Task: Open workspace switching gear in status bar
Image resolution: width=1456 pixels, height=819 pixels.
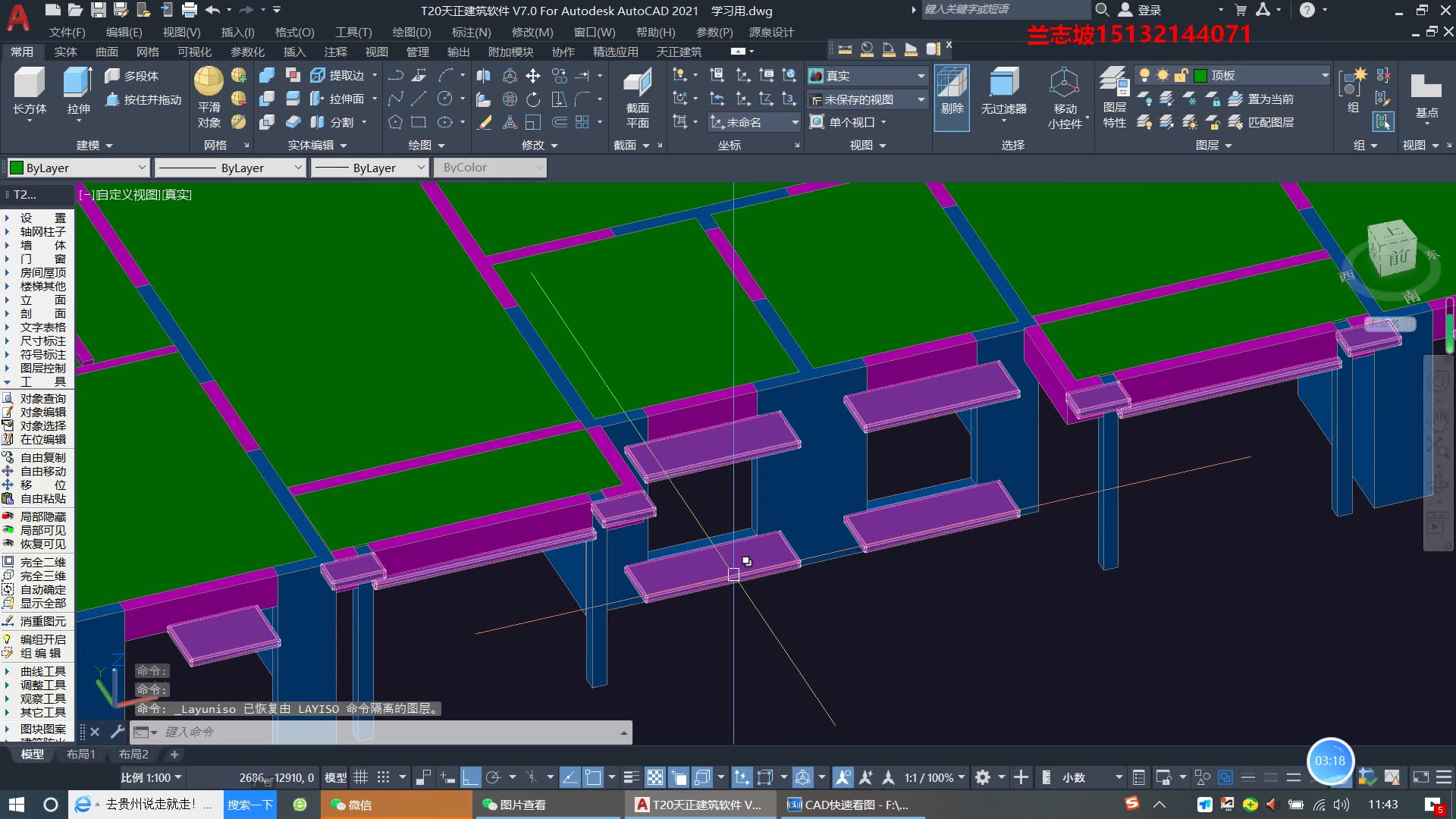Action: pyautogui.click(x=983, y=777)
